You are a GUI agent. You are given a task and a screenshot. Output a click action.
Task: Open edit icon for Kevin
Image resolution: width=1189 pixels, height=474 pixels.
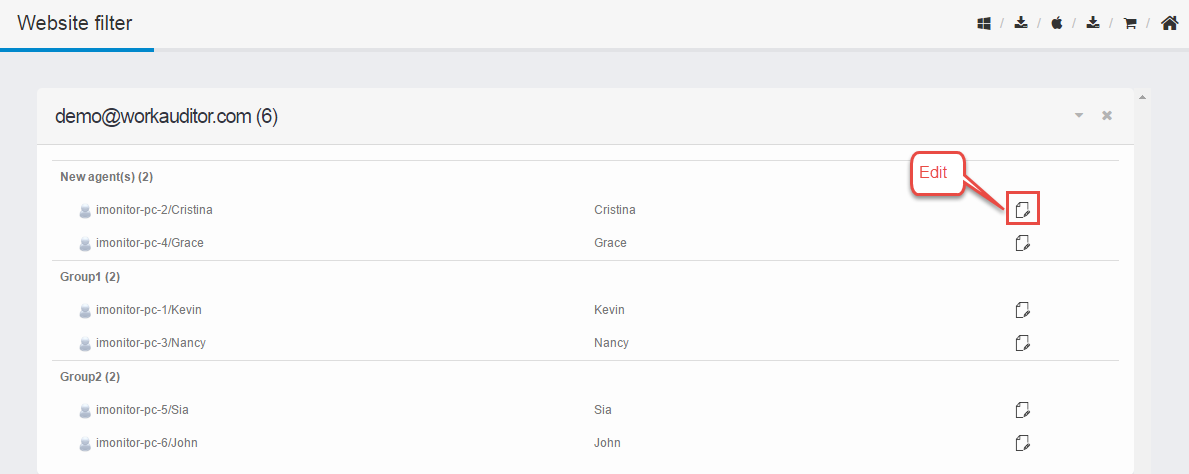tap(1022, 309)
